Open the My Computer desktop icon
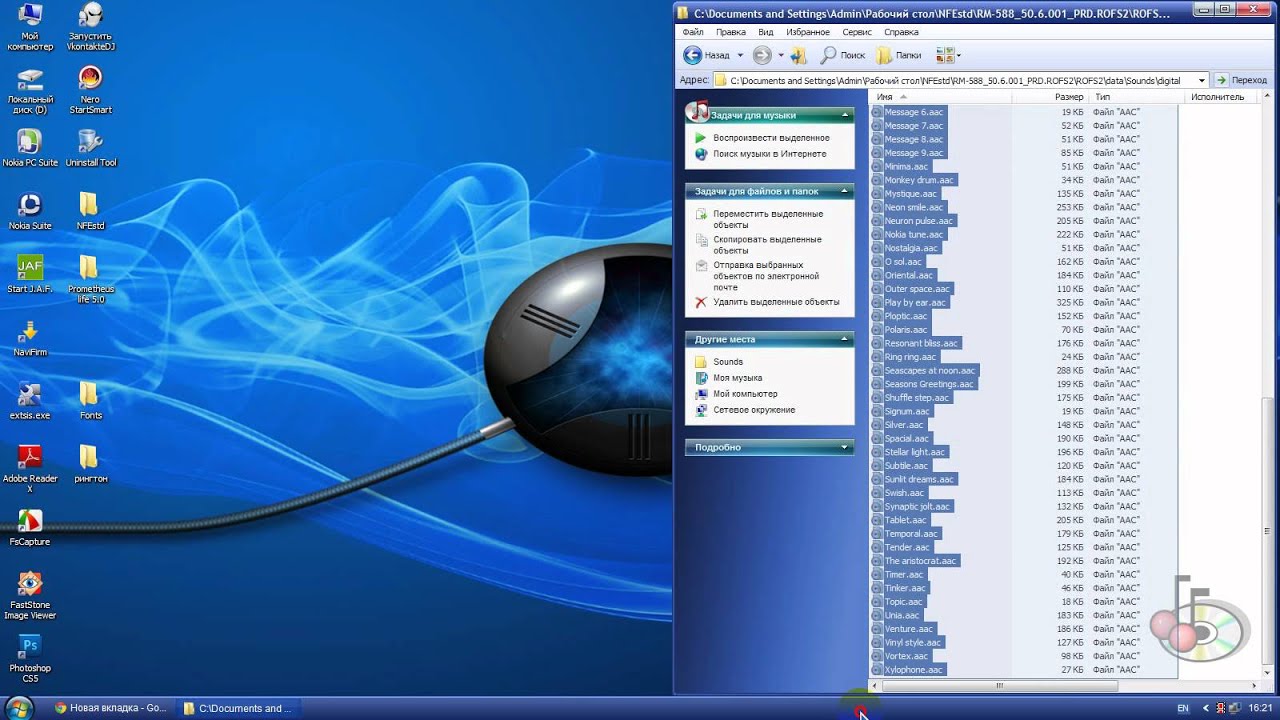Screen dimensions: 1280x720 30,27
